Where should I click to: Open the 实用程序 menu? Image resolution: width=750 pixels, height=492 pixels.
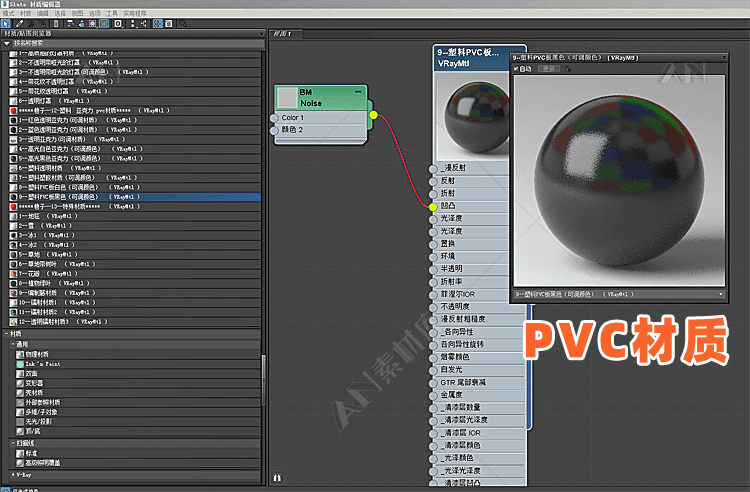135,13
